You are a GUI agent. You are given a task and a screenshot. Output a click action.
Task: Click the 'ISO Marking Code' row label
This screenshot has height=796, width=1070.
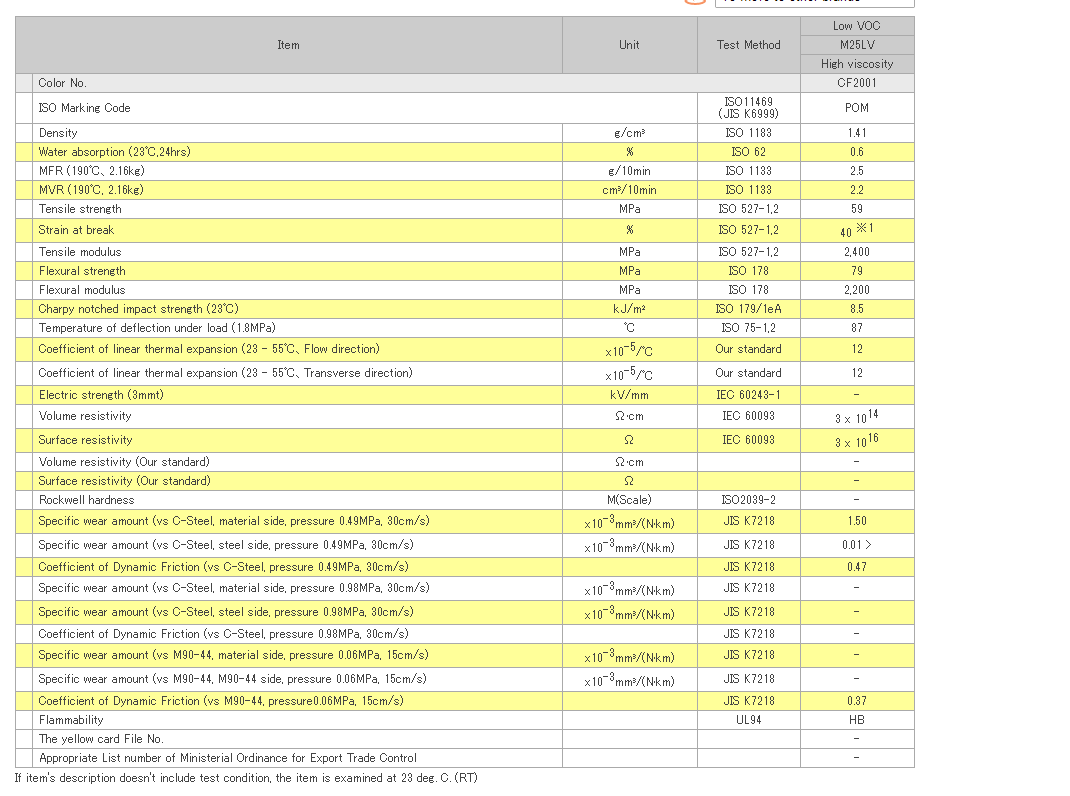coord(85,108)
